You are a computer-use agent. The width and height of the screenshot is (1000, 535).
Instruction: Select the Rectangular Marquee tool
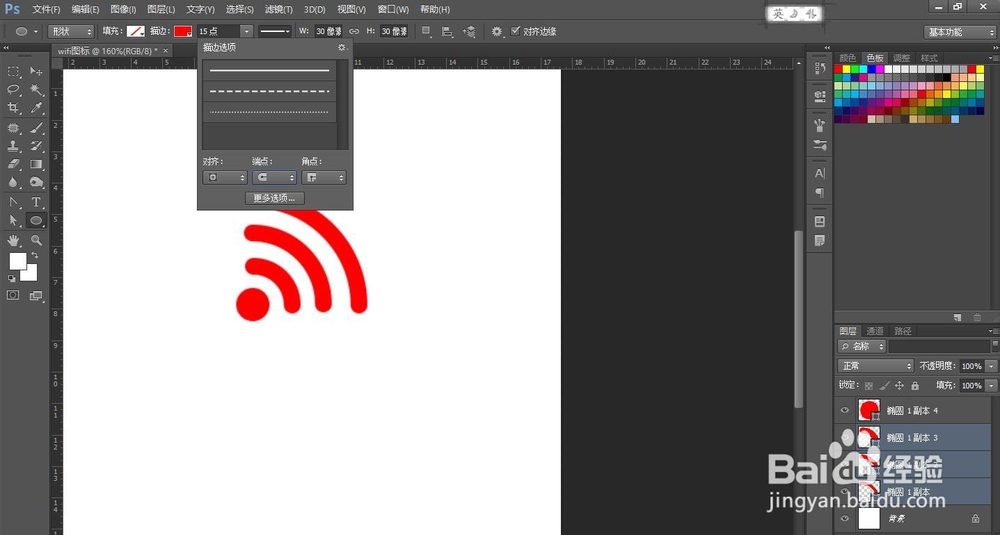pyautogui.click(x=13, y=71)
